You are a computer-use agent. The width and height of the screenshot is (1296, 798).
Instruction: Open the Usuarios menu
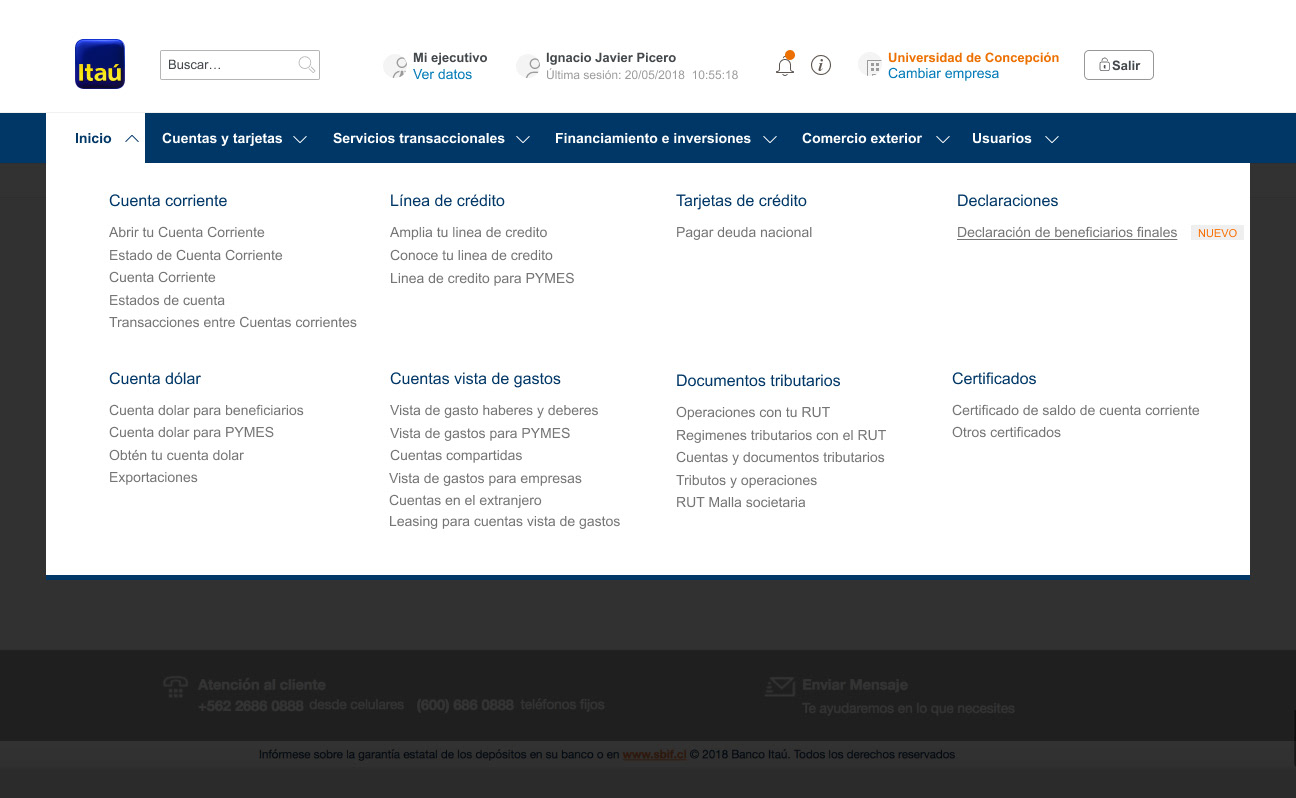pos(1002,138)
